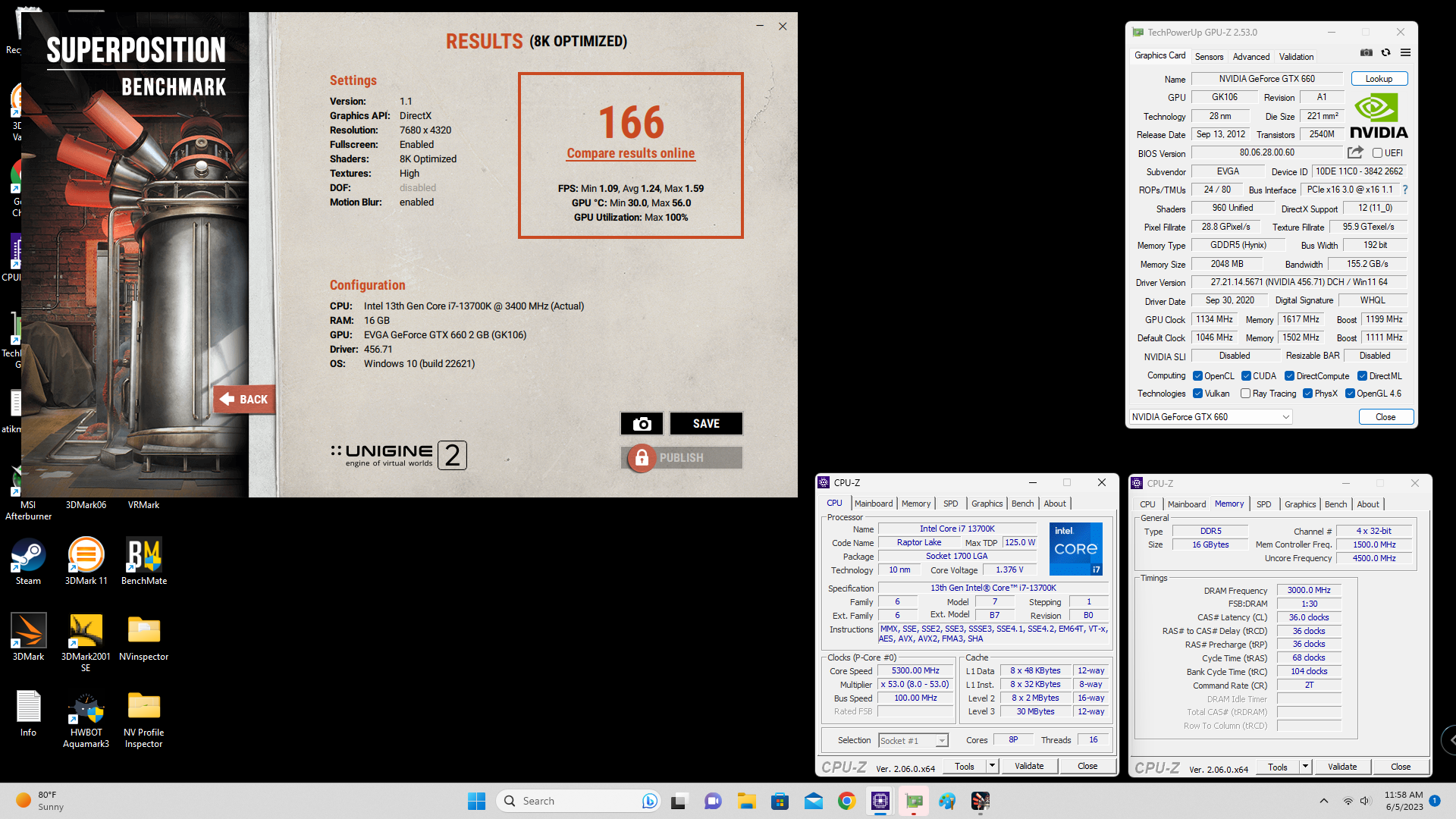The image size is (1456, 819).
Task: Switch to GPU-Z Sensors tab
Action: click(1209, 57)
